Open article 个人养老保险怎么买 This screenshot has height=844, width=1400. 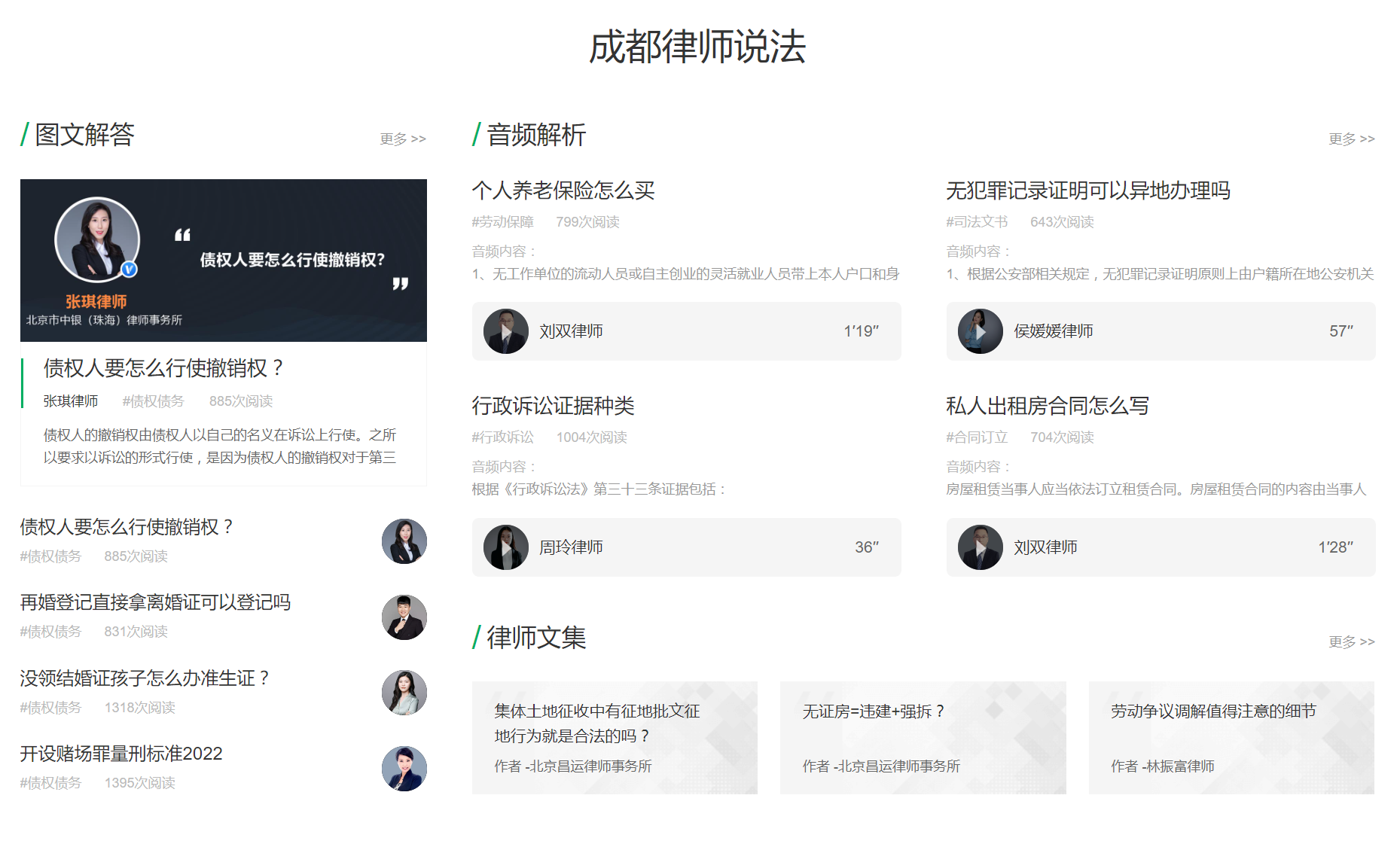click(563, 190)
